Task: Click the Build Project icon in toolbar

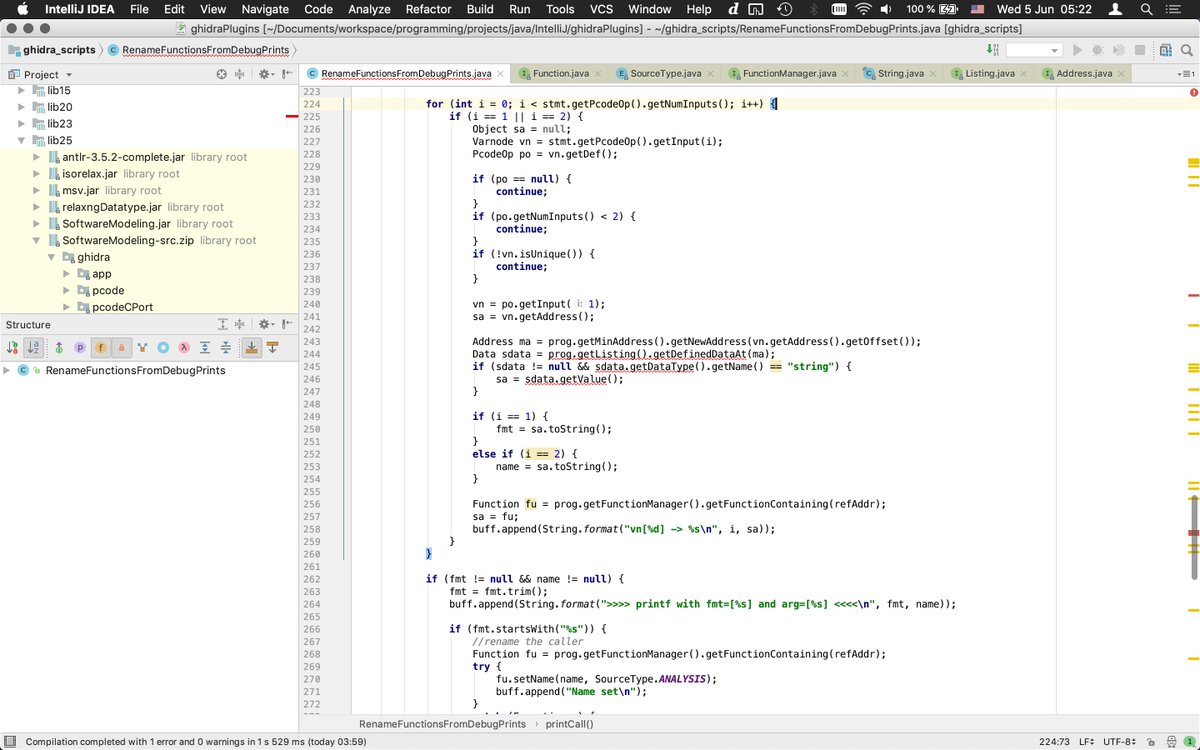Action: pos(991,50)
